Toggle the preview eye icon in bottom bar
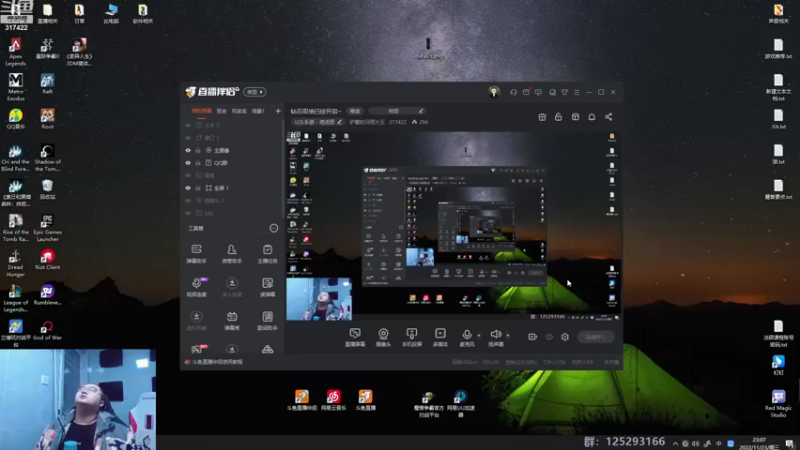The height and width of the screenshot is (450, 800). click(x=549, y=337)
